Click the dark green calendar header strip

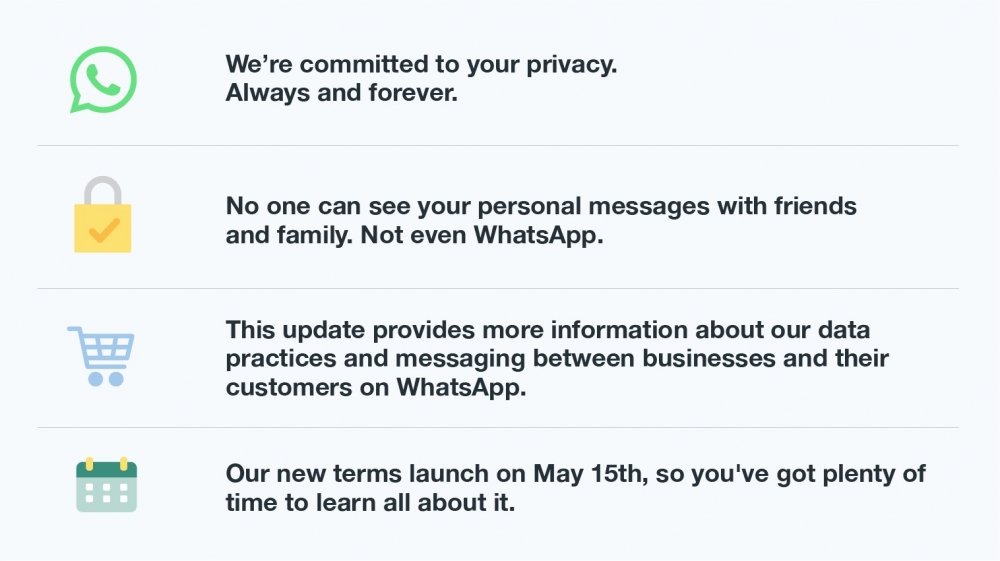(107, 470)
